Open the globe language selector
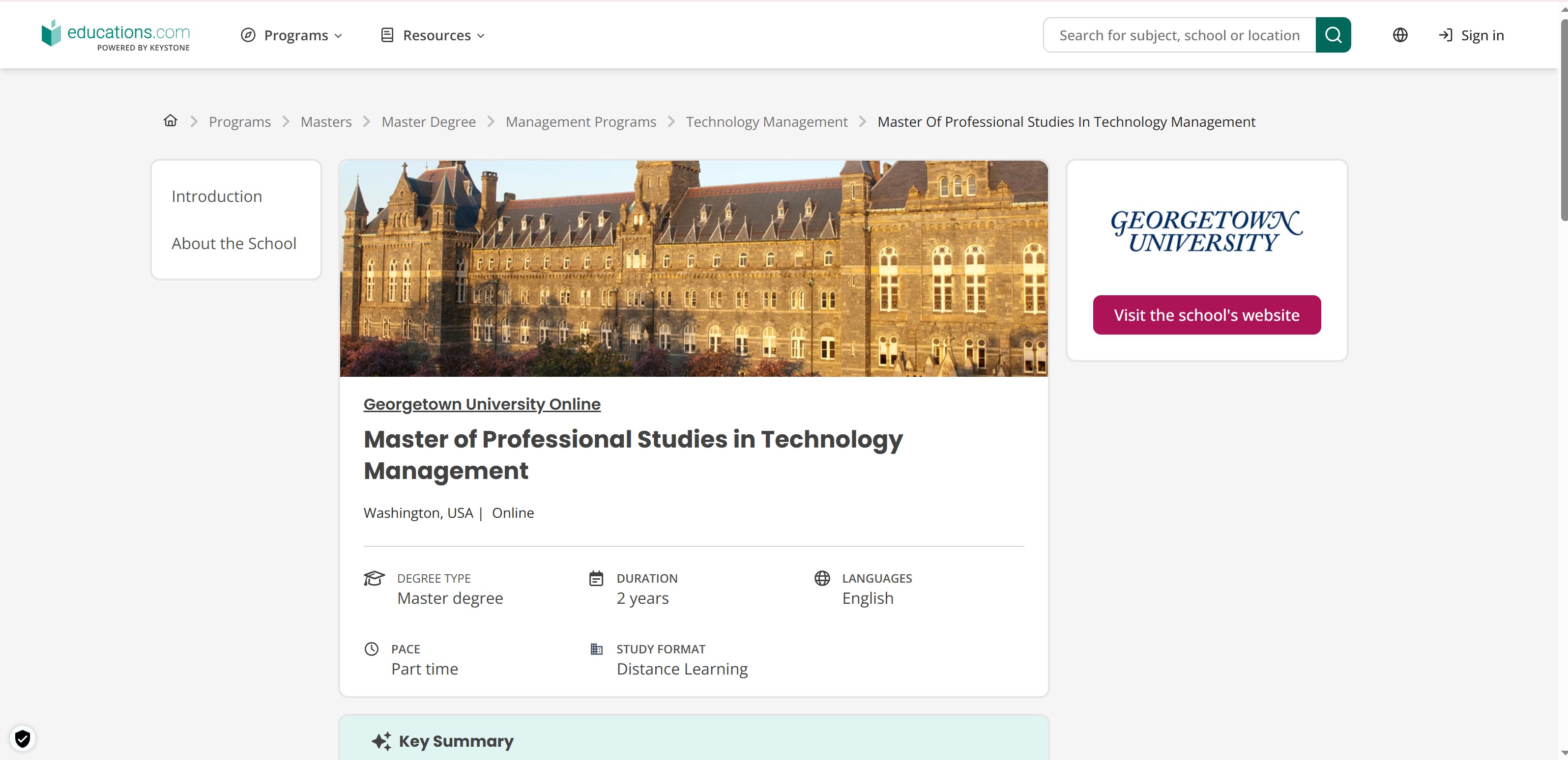This screenshot has height=760, width=1568. point(1400,35)
